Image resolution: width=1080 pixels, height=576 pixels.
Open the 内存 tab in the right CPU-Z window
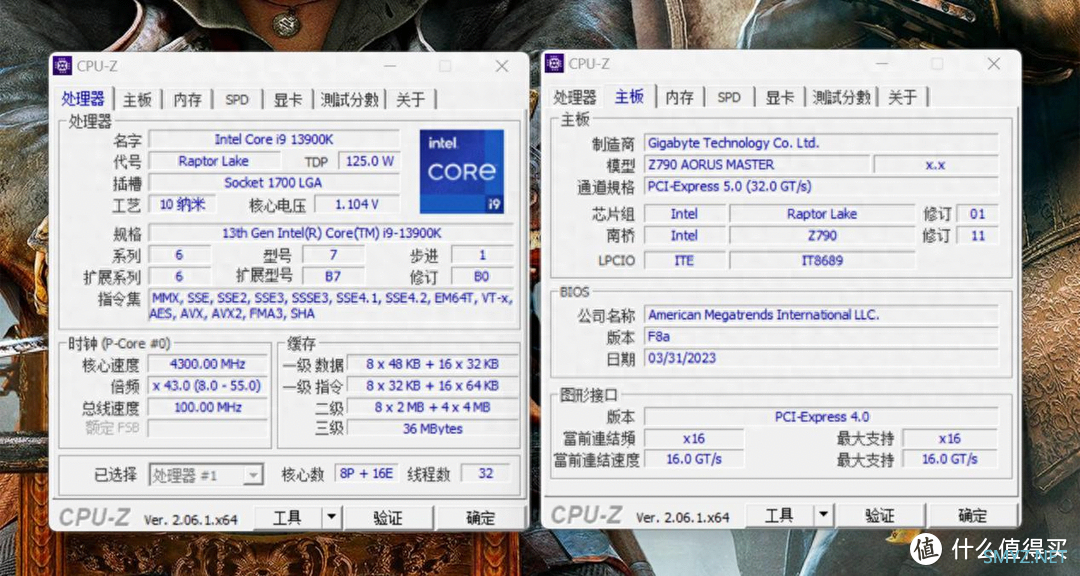679,97
